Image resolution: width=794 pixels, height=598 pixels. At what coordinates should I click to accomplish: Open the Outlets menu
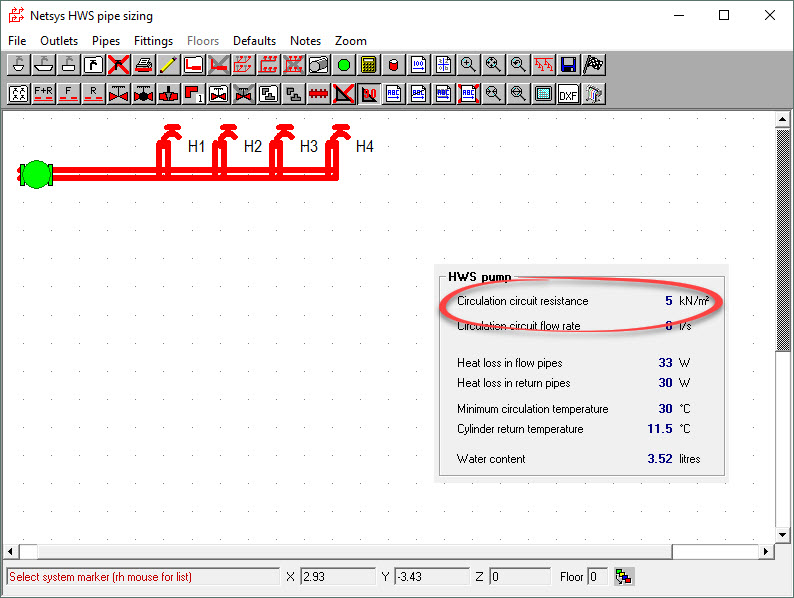59,41
